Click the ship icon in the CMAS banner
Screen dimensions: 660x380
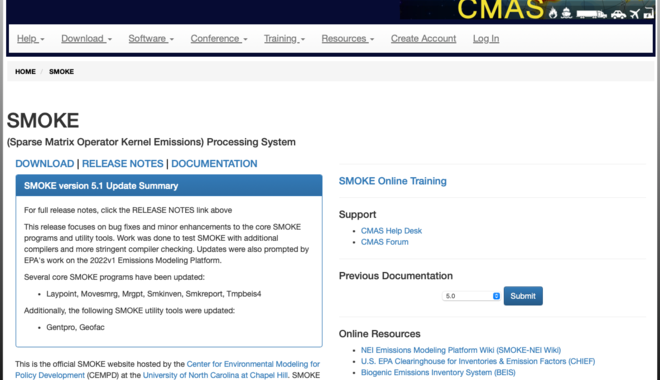(x=567, y=13)
